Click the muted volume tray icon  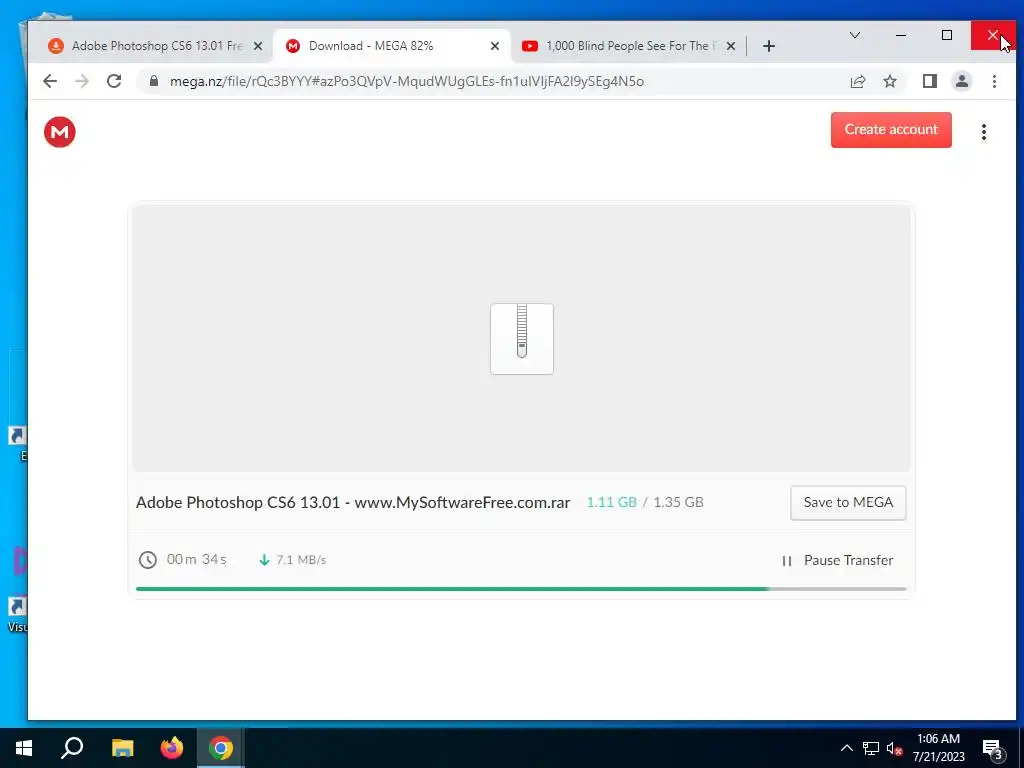(x=894, y=748)
